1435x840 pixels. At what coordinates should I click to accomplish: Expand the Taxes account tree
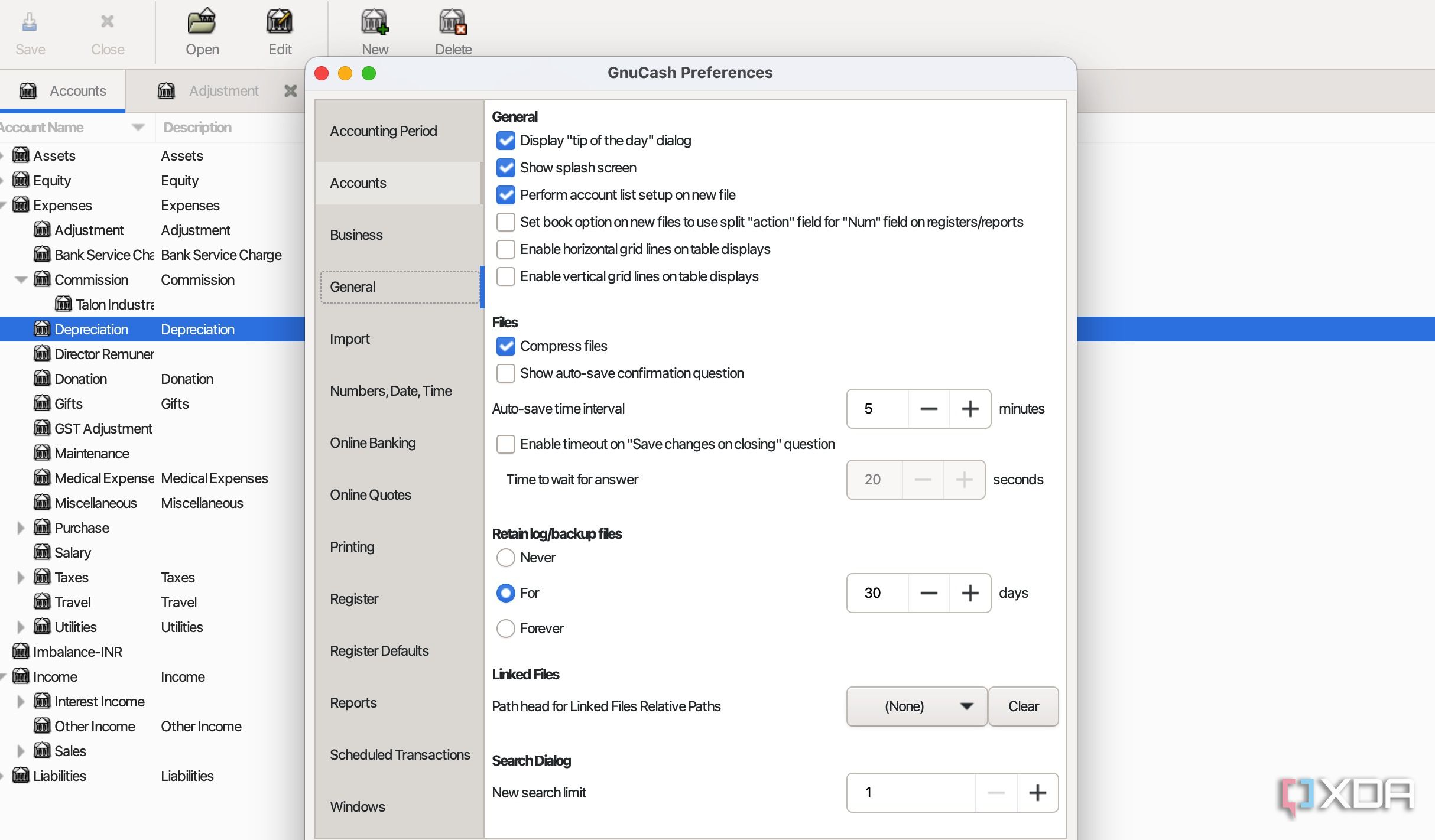click(x=21, y=578)
